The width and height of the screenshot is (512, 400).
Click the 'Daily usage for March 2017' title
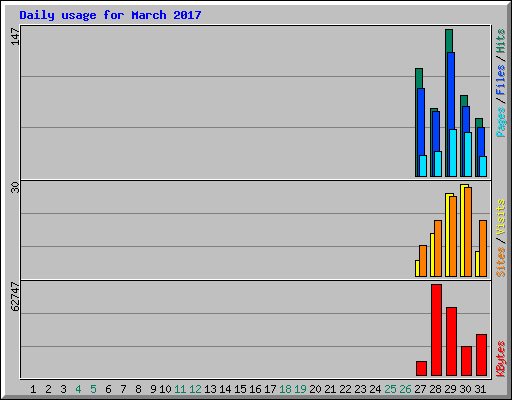coord(110,15)
